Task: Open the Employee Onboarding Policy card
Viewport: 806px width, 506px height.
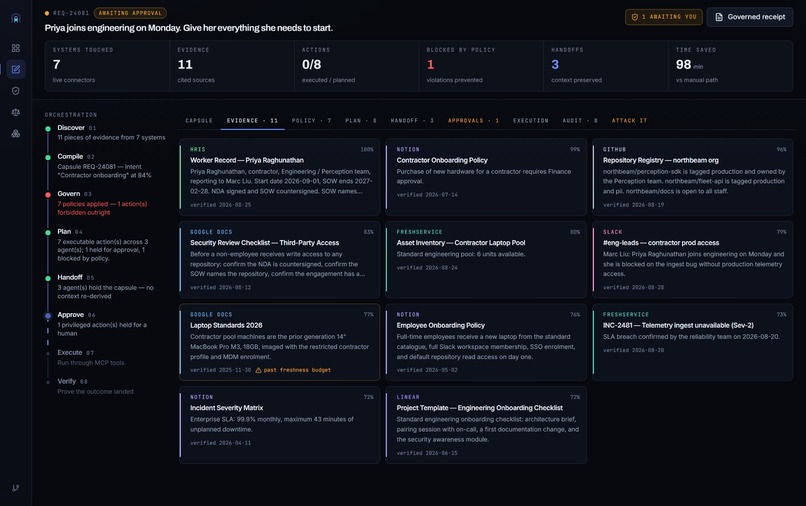Action: pos(486,342)
